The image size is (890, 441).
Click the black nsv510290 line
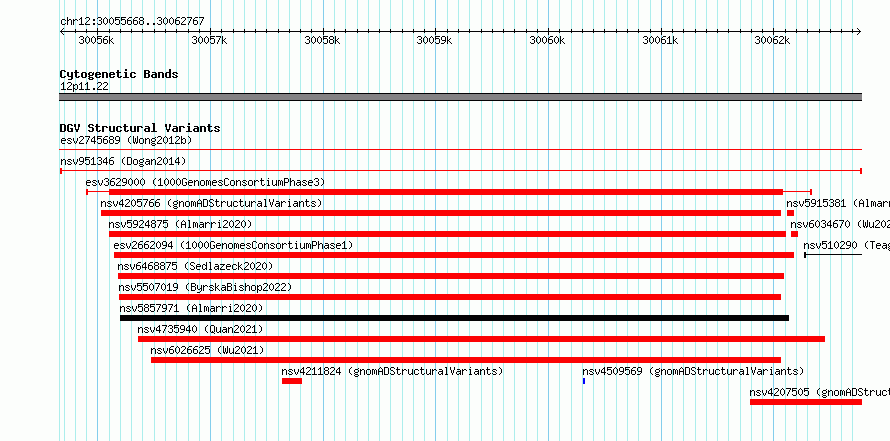click(833, 255)
